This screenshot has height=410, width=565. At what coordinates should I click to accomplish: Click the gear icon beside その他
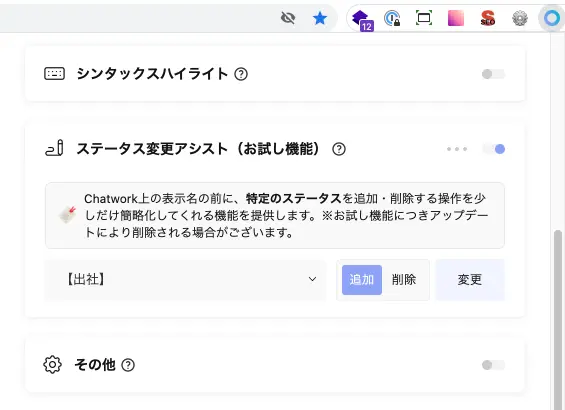(x=53, y=365)
